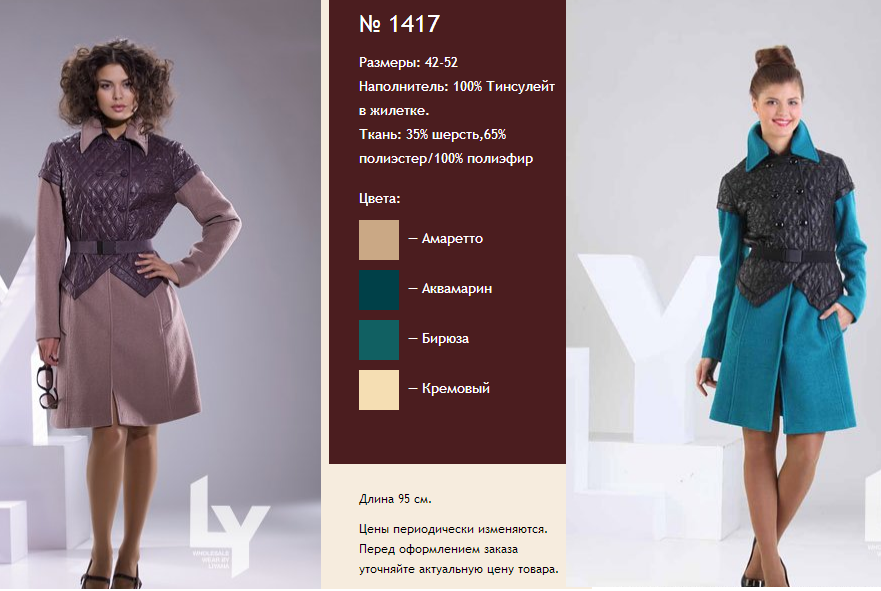Click the Амаретто color label
This screenshot has width=881, height=591.
[x=452, y=239]
